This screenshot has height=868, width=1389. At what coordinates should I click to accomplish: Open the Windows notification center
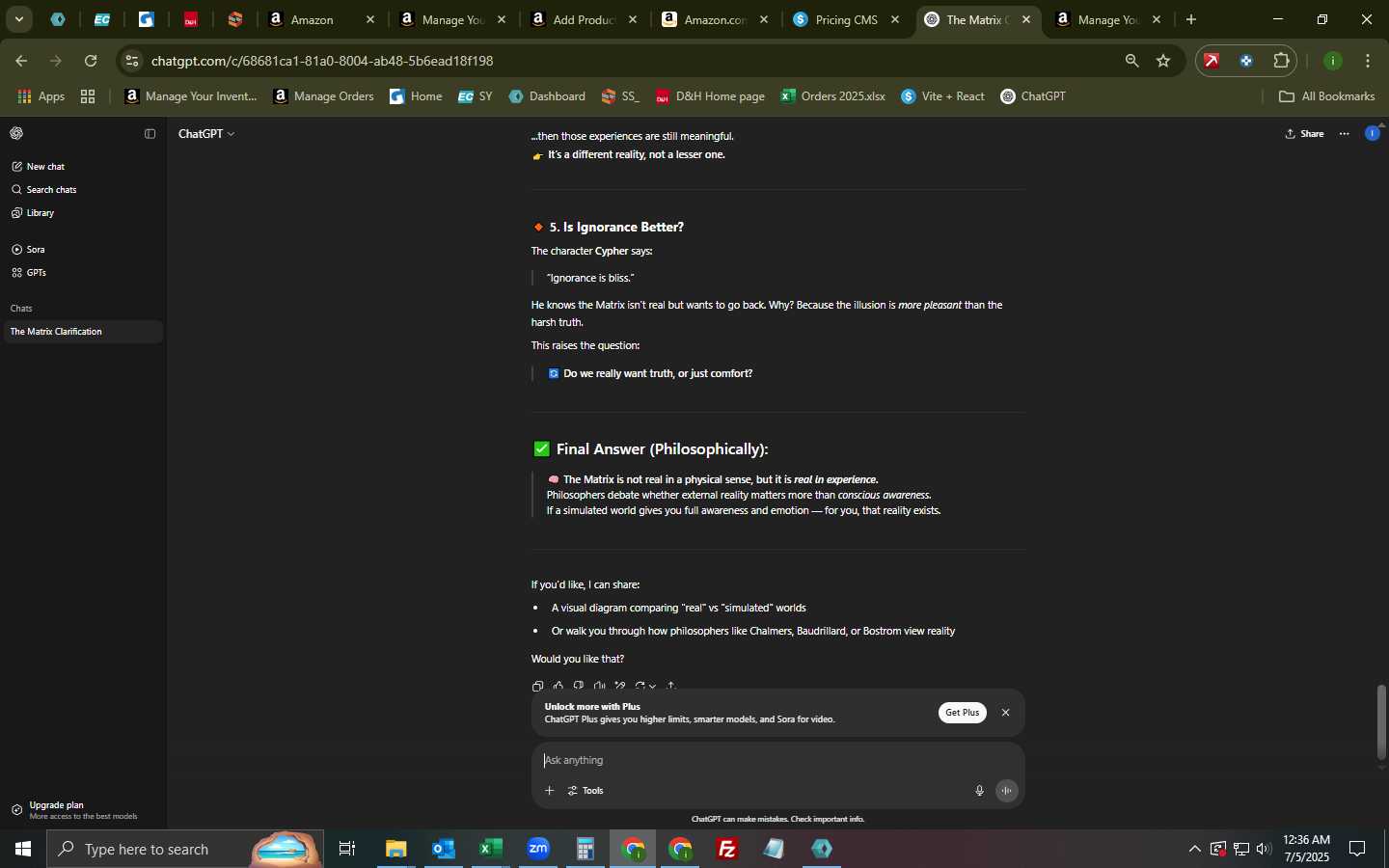[1357, 849]
